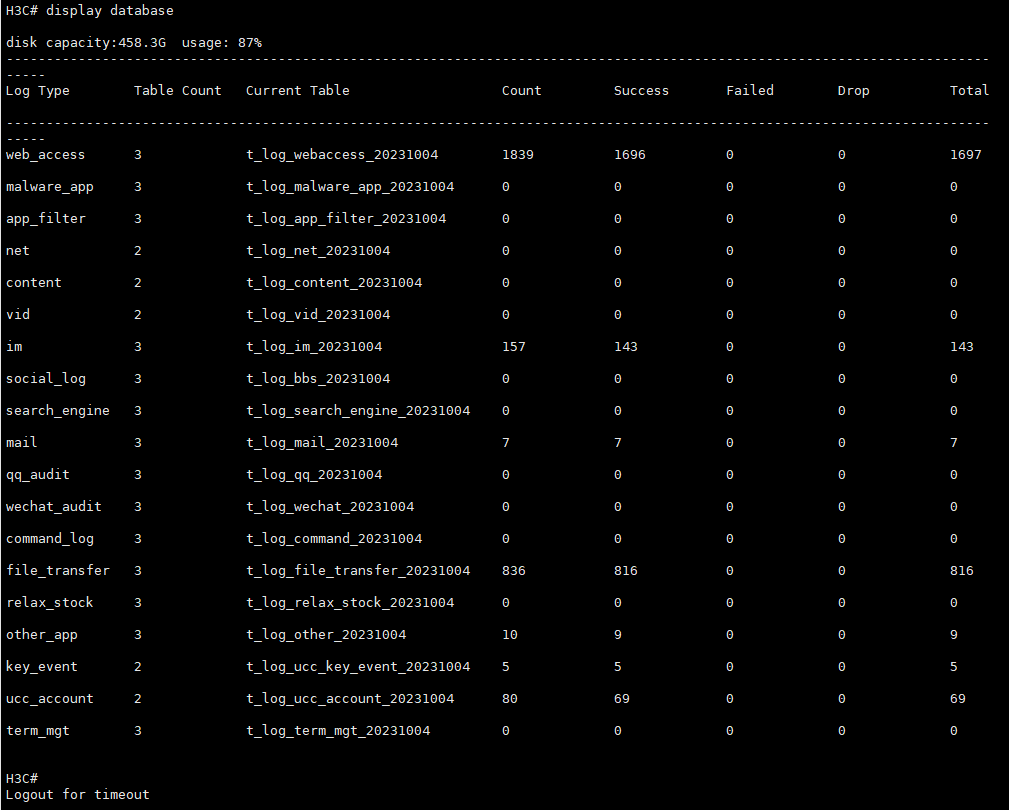The image size is (1009, 810).
Task: Click table name t_log_ucc_account_20231004
Action: coord(350,699)
